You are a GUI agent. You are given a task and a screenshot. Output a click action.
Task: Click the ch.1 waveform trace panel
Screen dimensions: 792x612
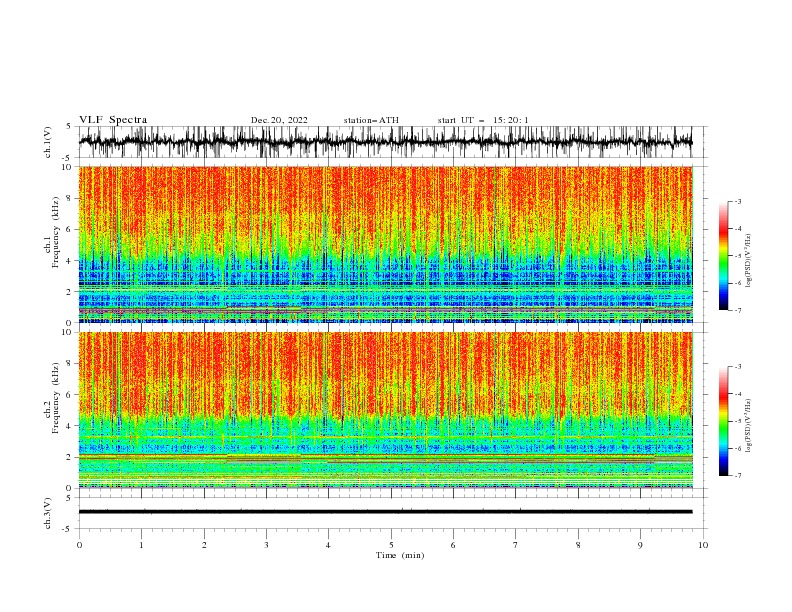pos(392,142)
